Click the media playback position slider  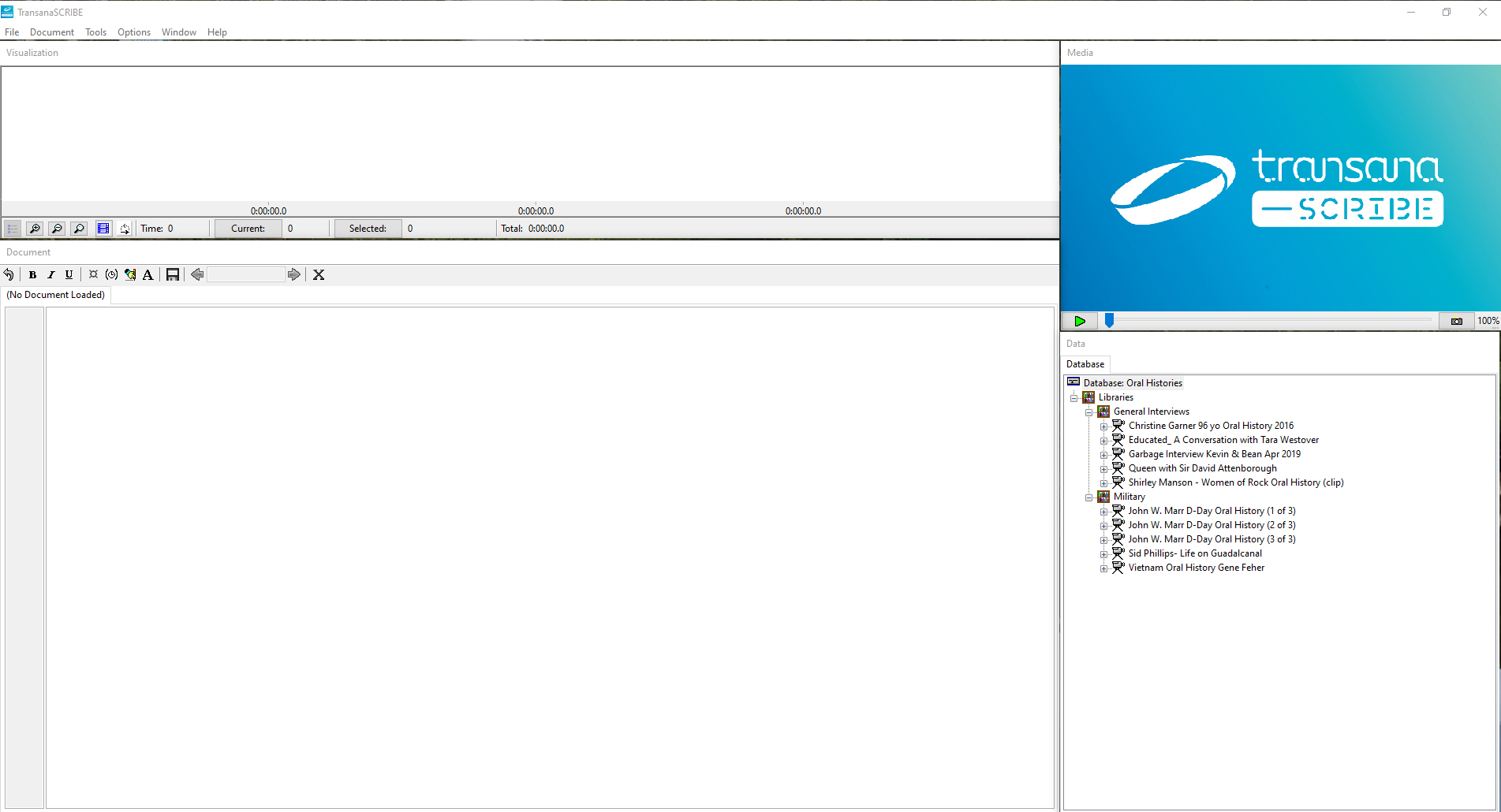pos(1109,320)
